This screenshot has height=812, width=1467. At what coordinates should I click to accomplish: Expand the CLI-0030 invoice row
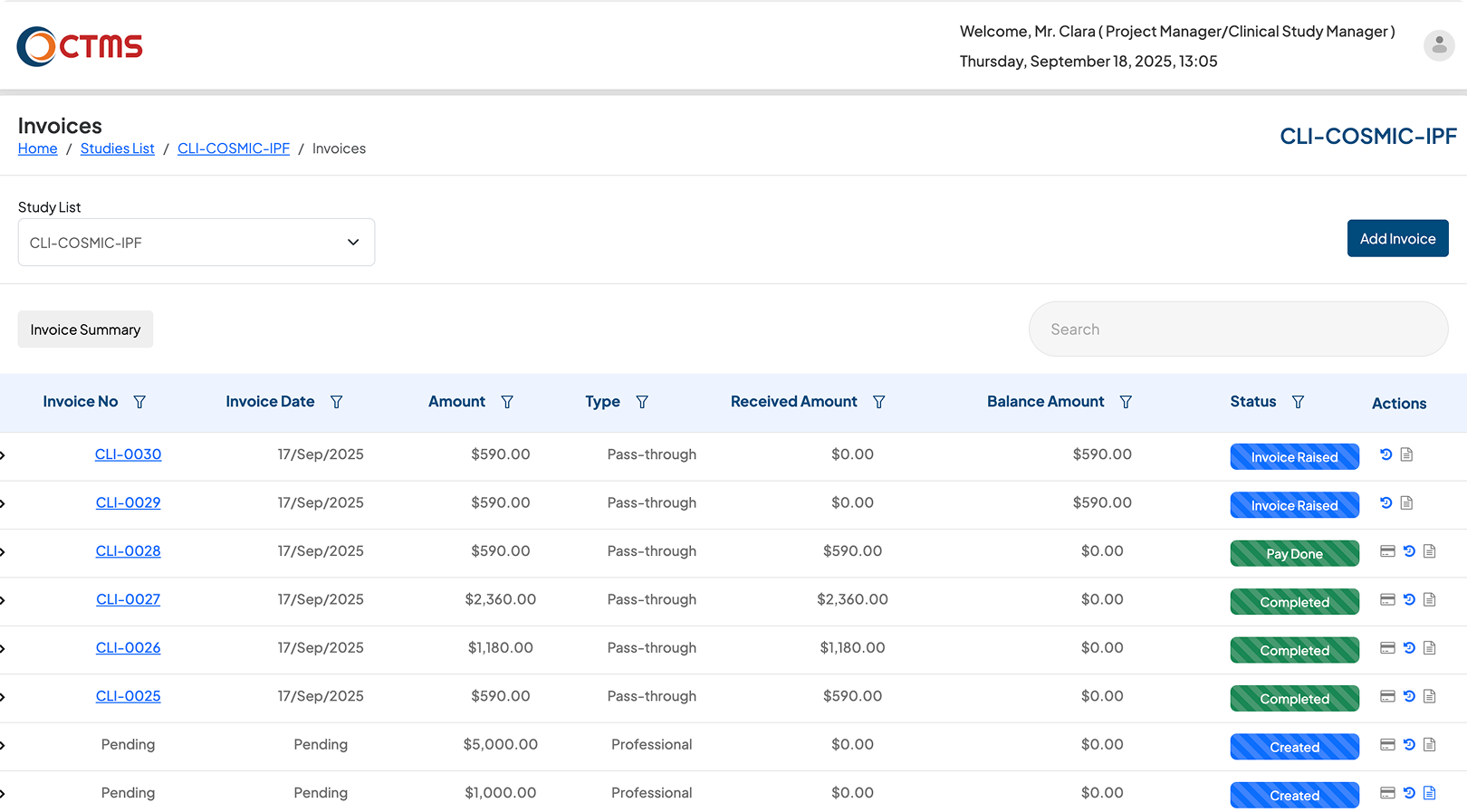[x=3, y=455]
